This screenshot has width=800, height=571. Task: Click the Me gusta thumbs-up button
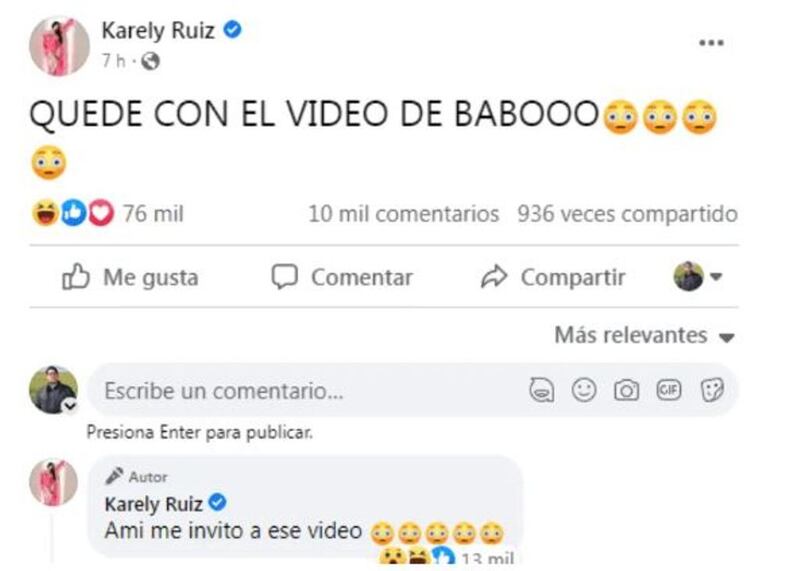click(130, 277)
